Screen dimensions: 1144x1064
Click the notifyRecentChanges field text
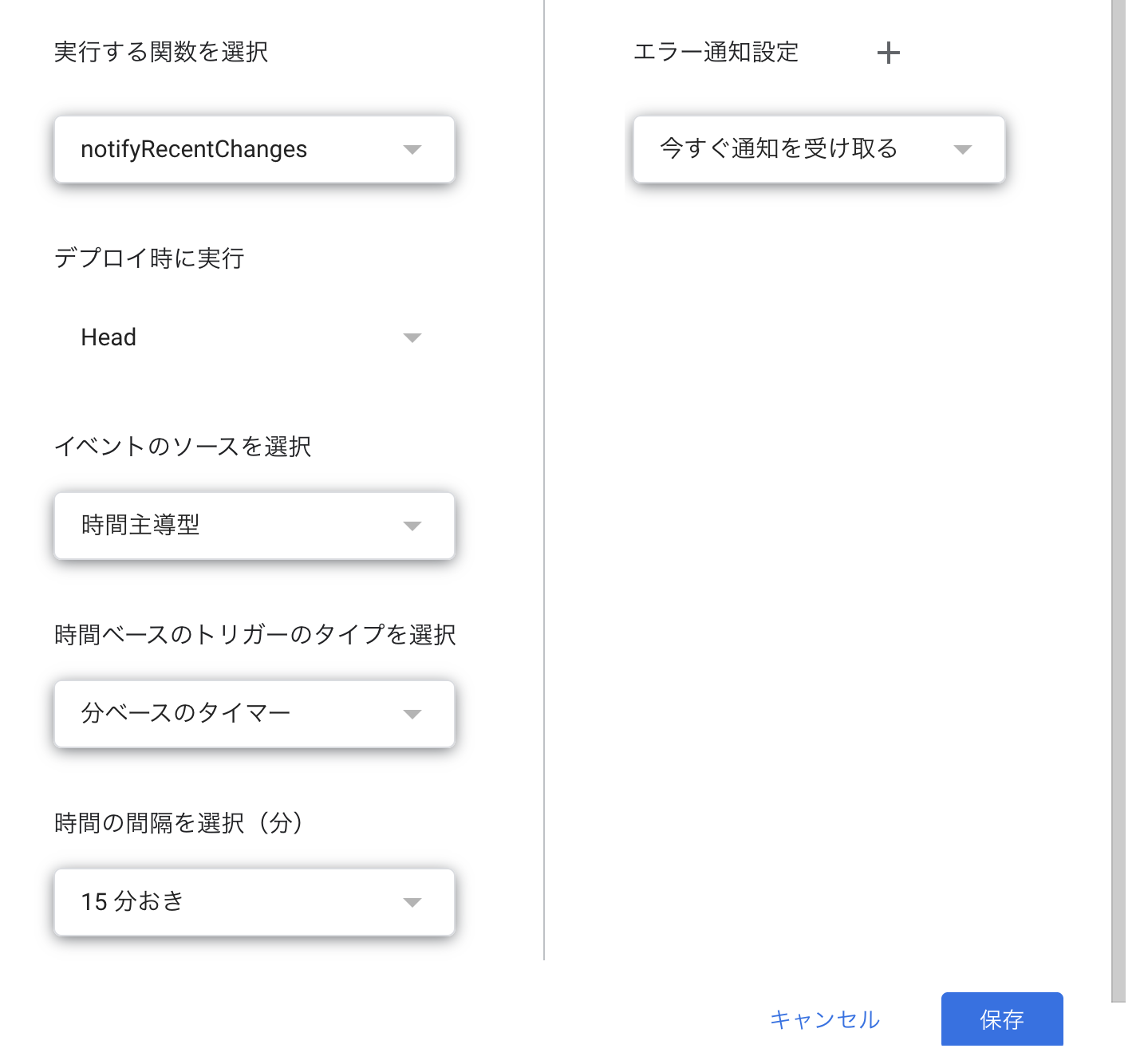[194, 149]
